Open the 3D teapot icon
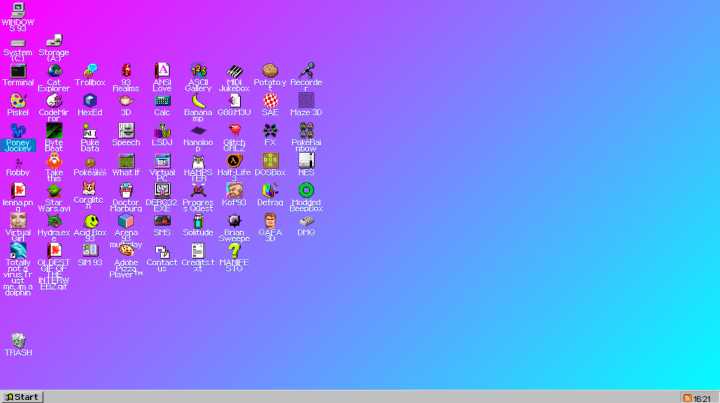Screen dimensions: 720x403 126,101
